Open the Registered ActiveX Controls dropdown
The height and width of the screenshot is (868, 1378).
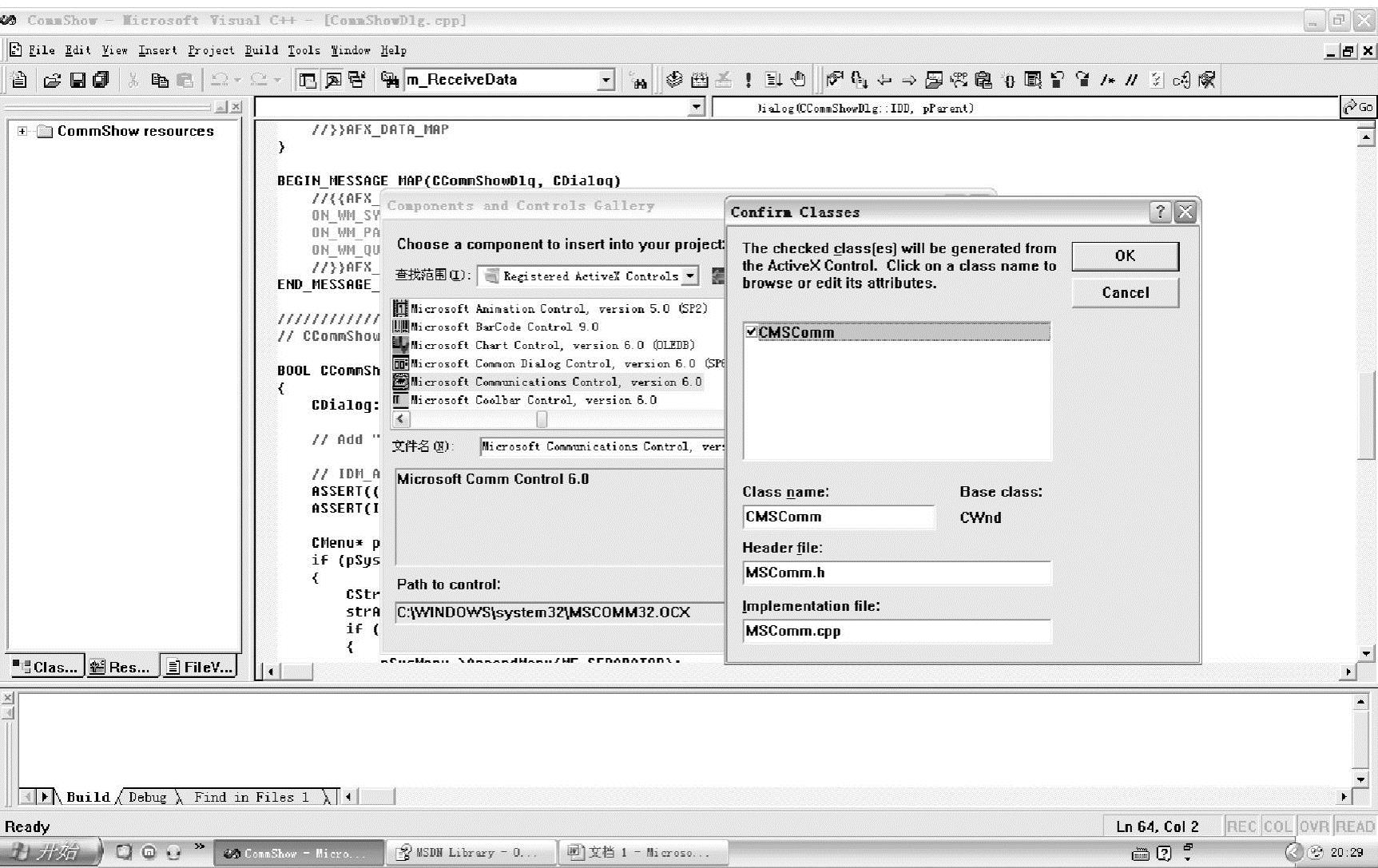coord(690,276)
